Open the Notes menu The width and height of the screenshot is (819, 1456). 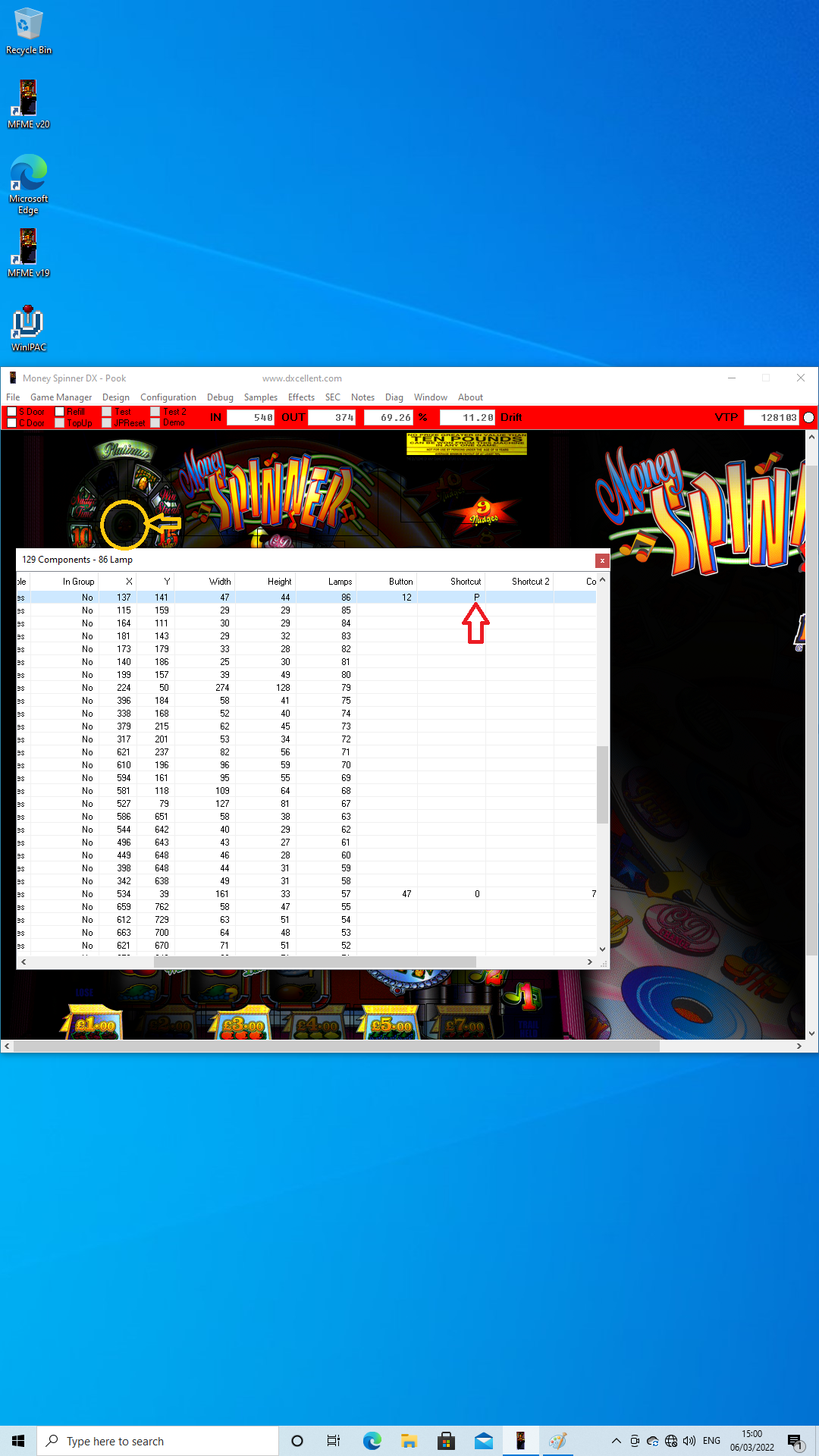362,397
